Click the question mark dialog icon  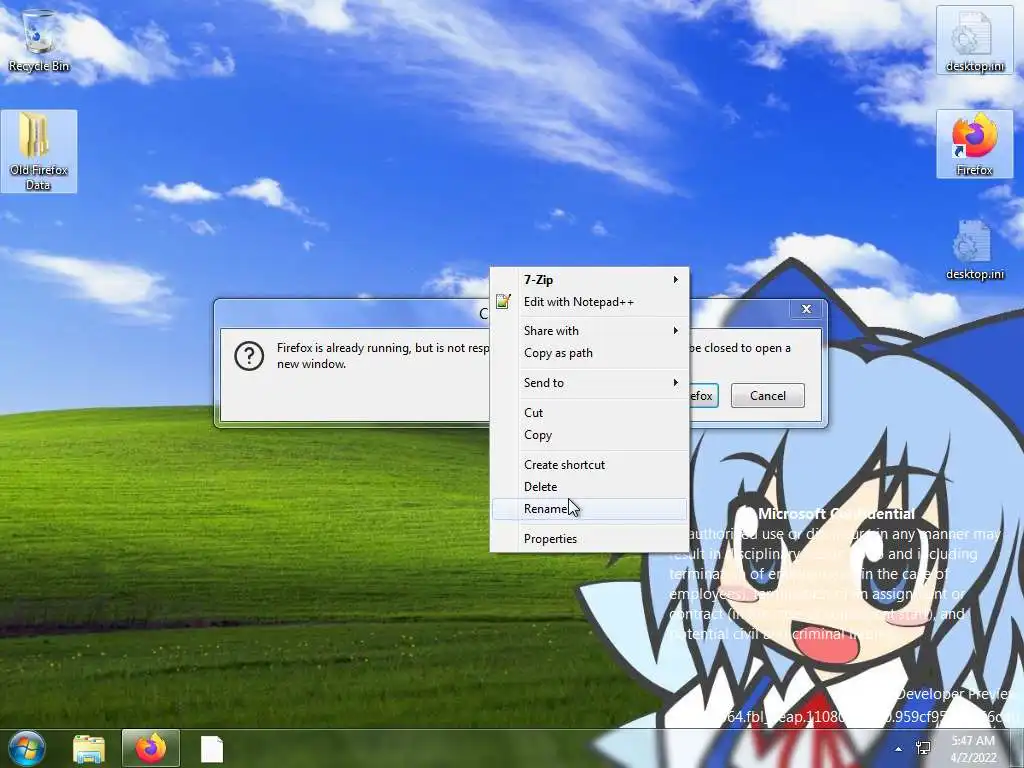249,356
